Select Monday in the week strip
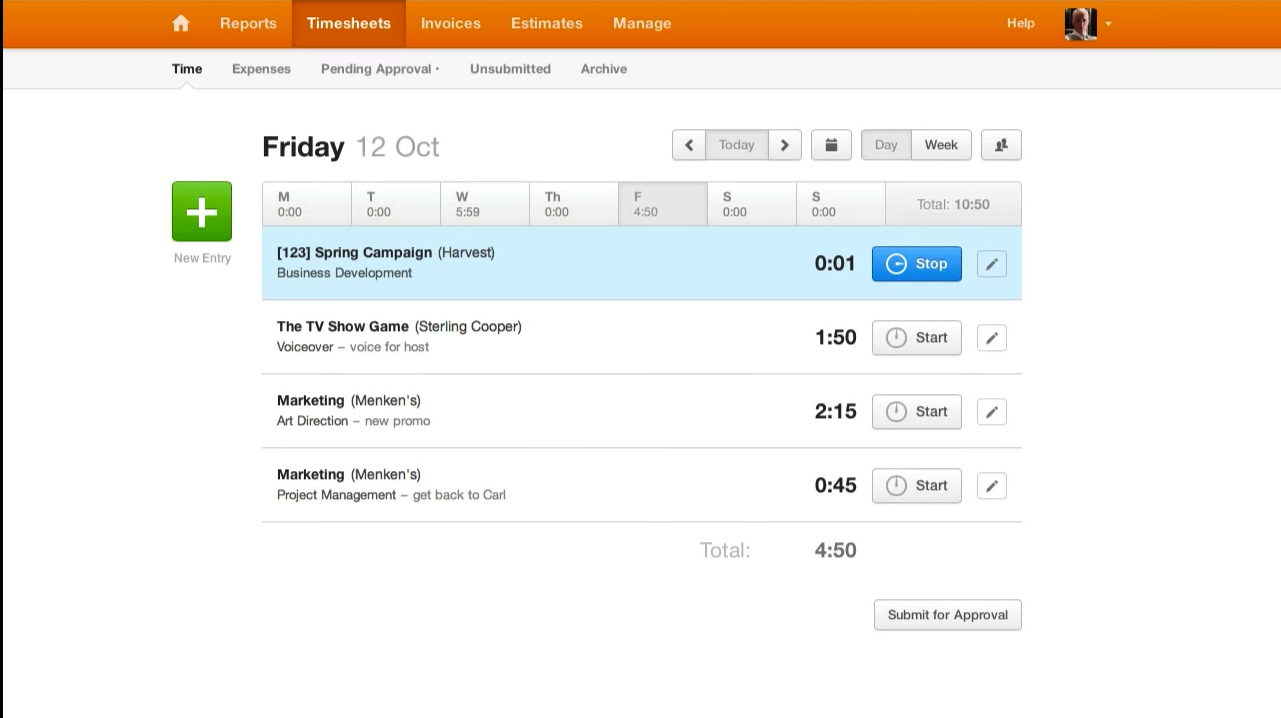Image resolution: width=1281 pixels, height=718 pixels. (x=307, y=204)
